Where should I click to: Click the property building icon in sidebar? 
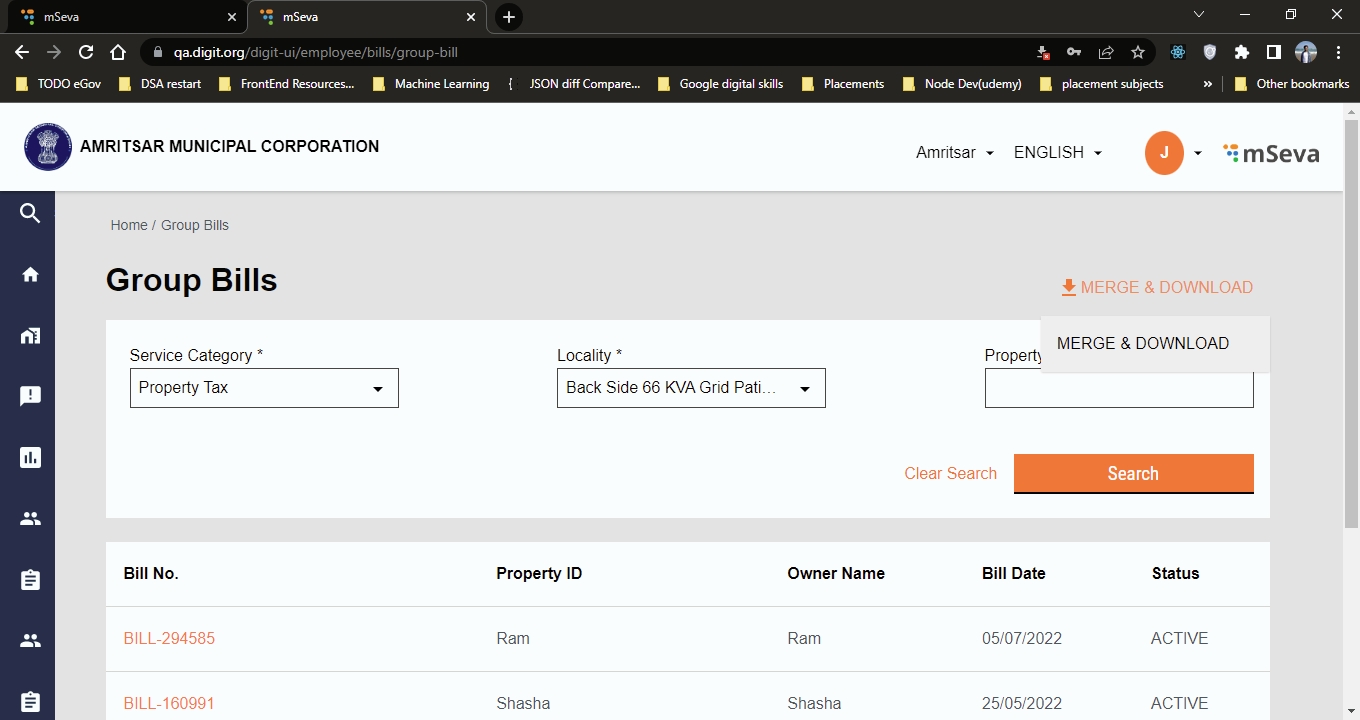click(30, 336)
